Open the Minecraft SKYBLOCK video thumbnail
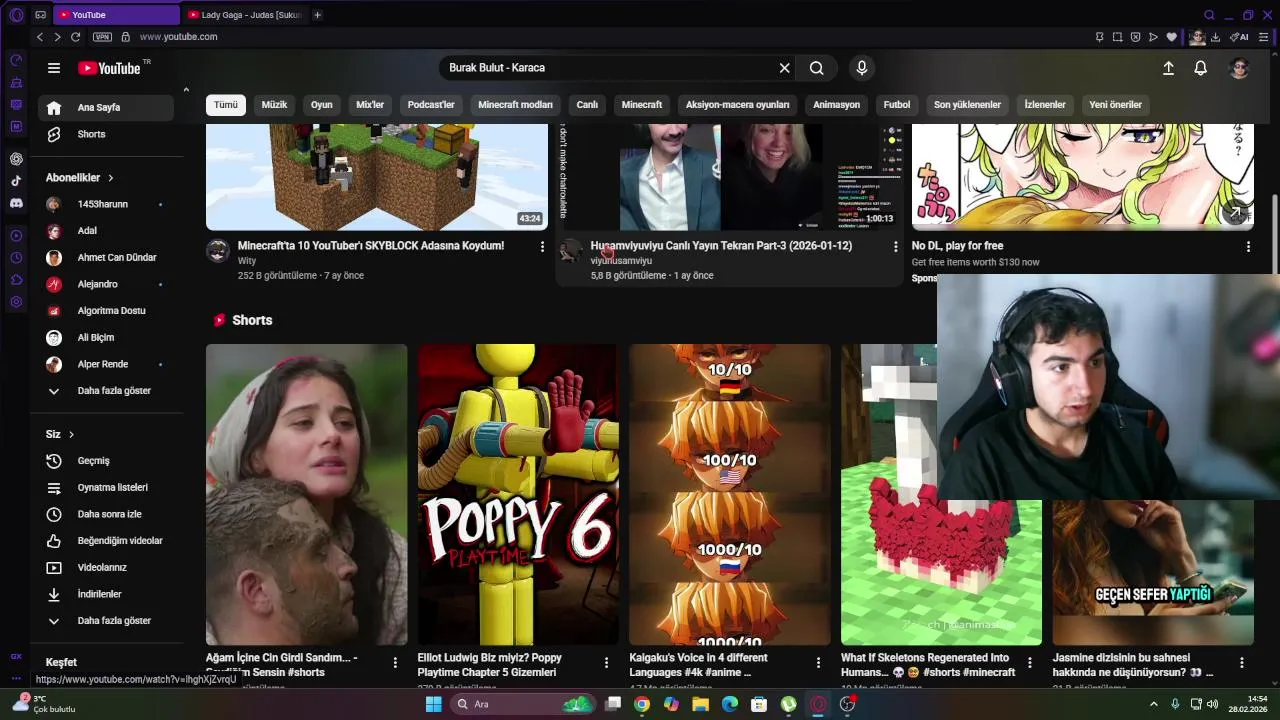This screenshot has height=720, width=1280. pos(377,177)
